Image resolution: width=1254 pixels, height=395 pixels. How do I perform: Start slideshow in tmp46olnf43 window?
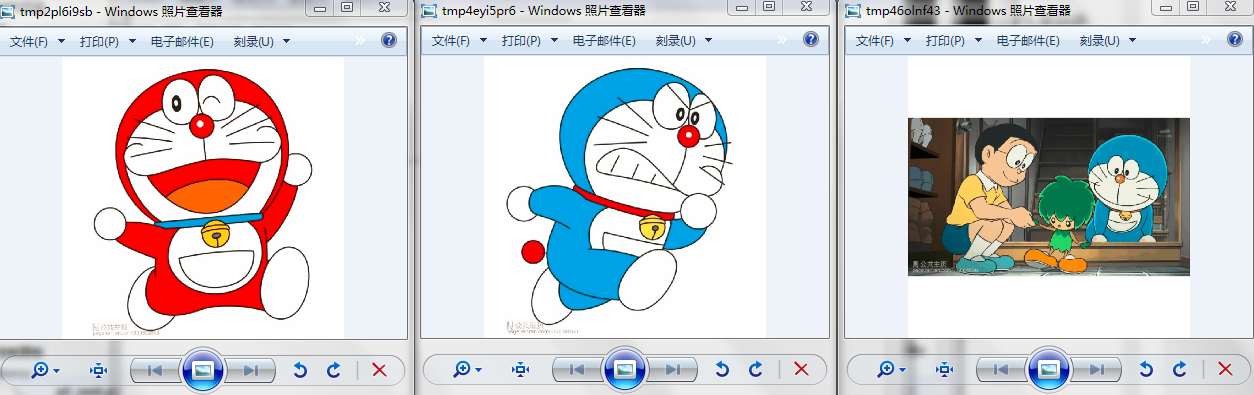tap(1049, 370)
